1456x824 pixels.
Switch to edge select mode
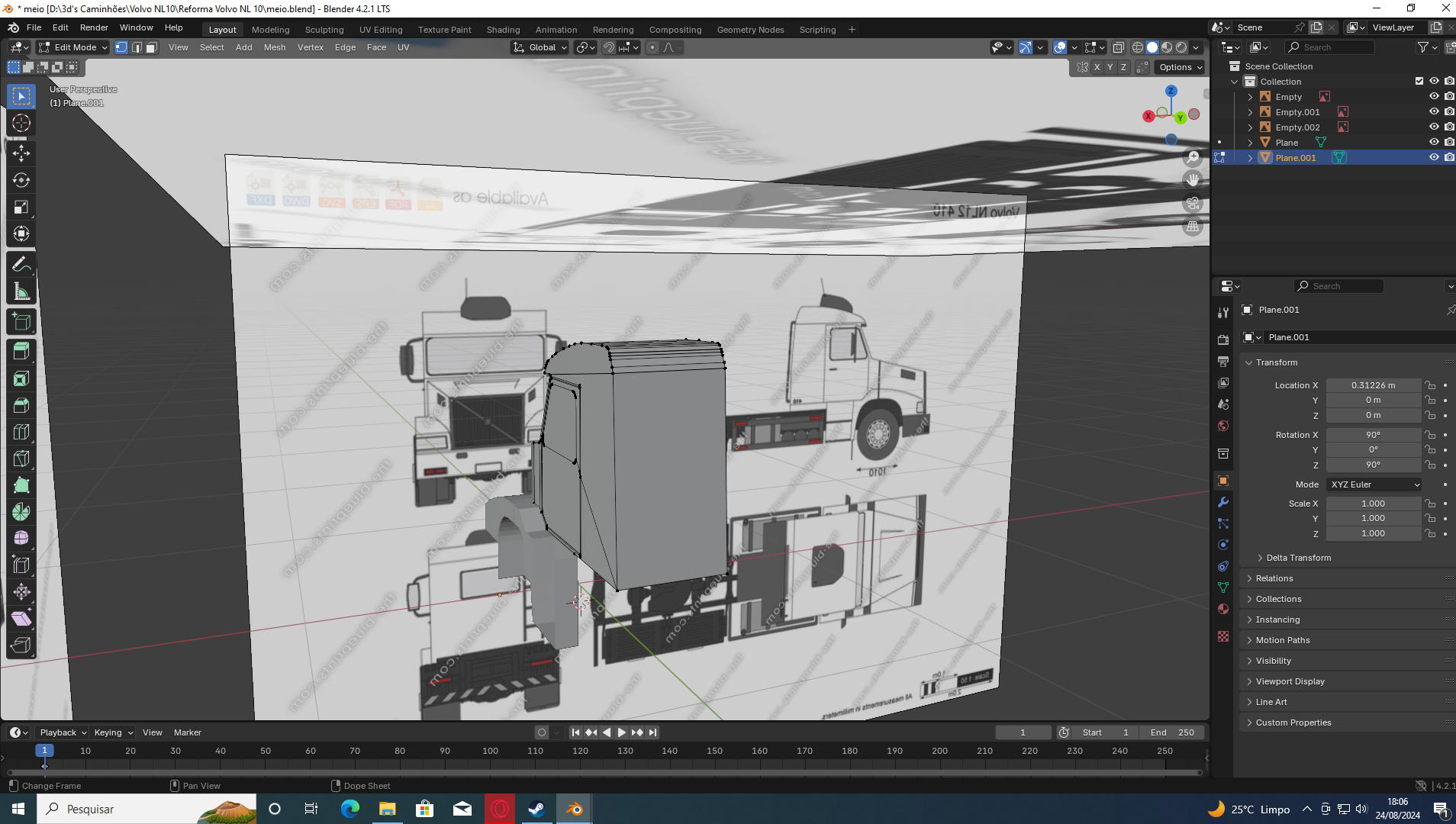pos(136,47)
